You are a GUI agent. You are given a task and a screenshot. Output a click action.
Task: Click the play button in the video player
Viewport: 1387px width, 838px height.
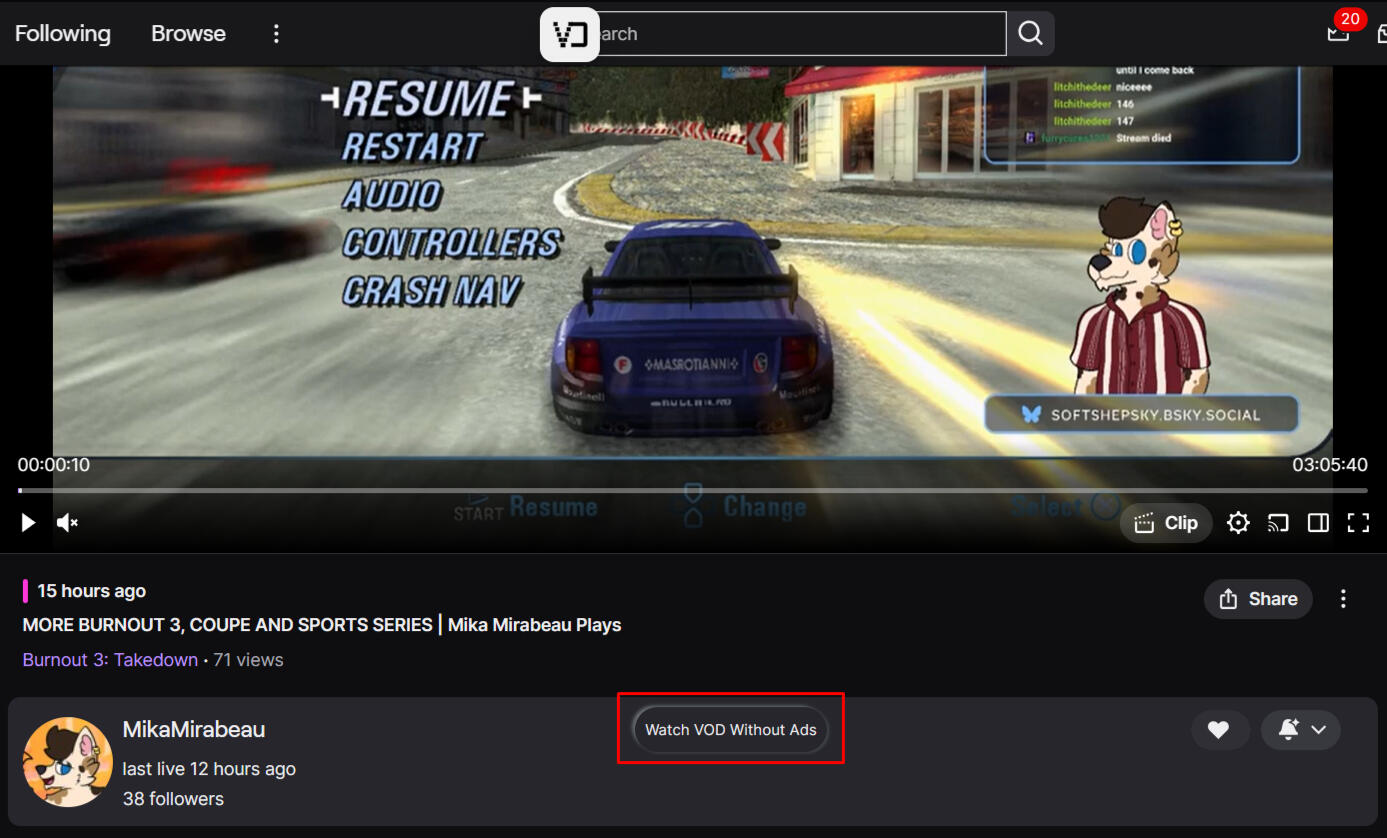click(28, 522)
